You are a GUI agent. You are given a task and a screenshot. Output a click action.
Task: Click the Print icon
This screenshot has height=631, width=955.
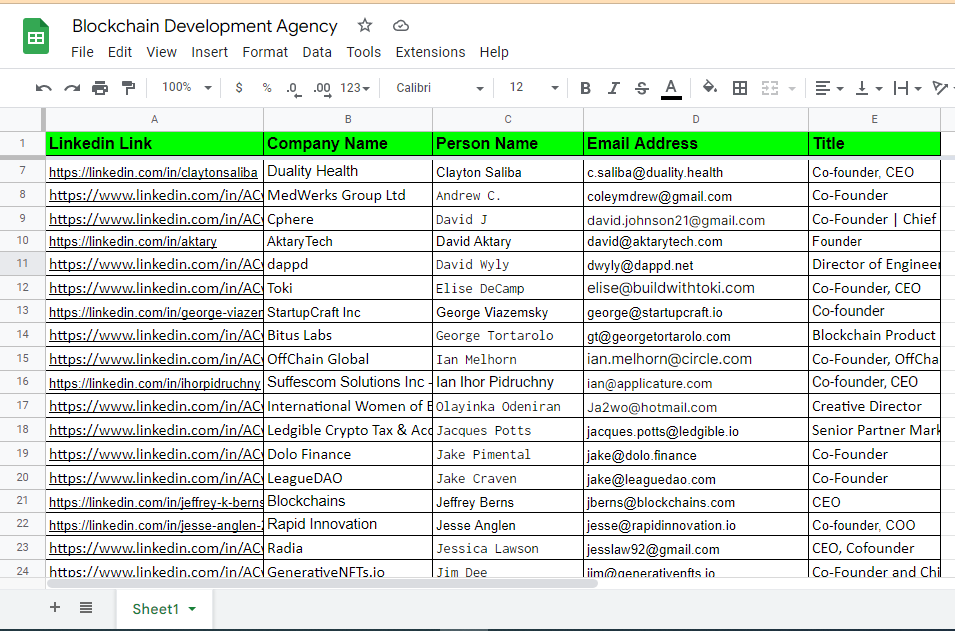(x=100, y=88)
